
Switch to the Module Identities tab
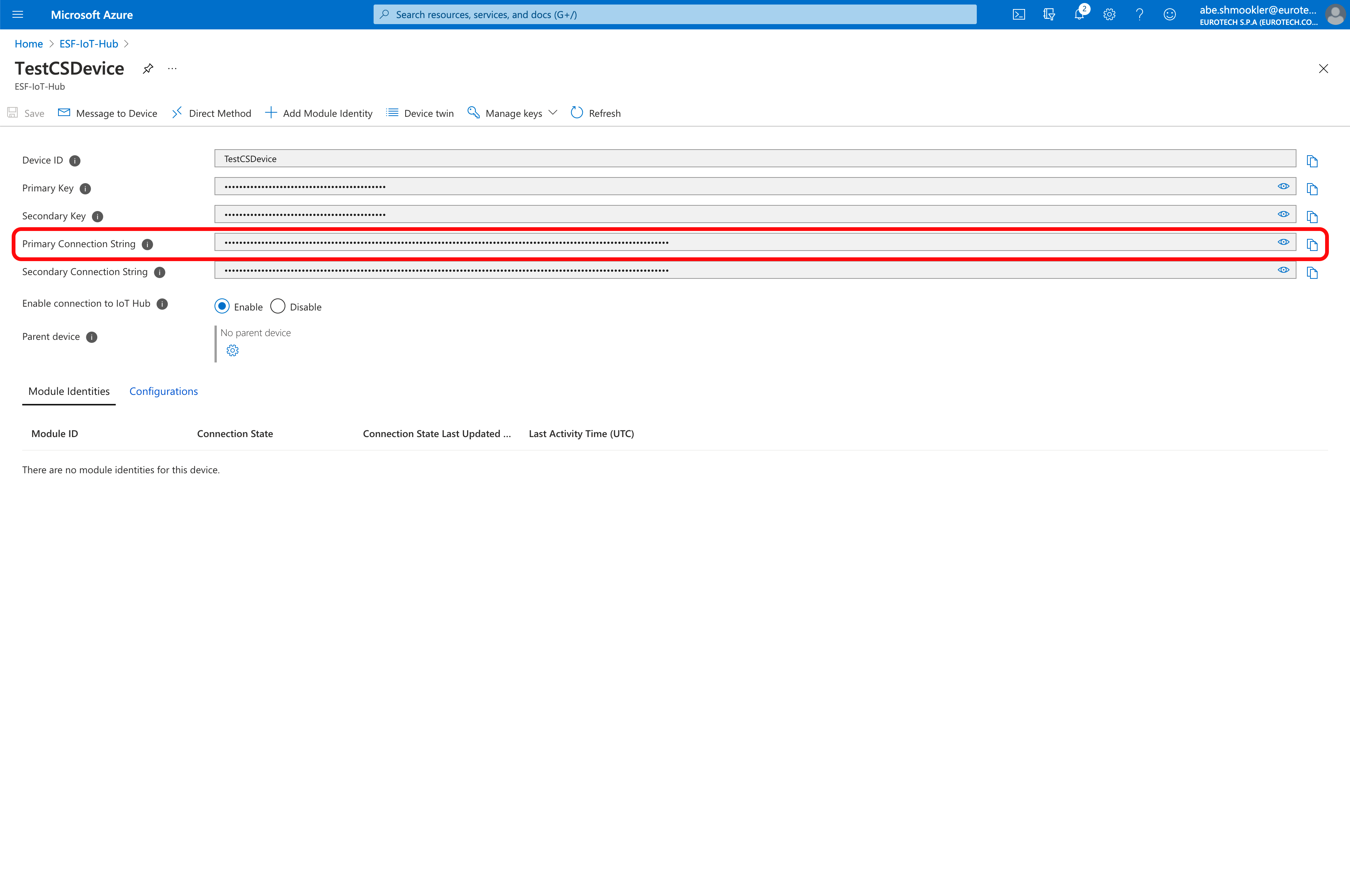(69, 391)
